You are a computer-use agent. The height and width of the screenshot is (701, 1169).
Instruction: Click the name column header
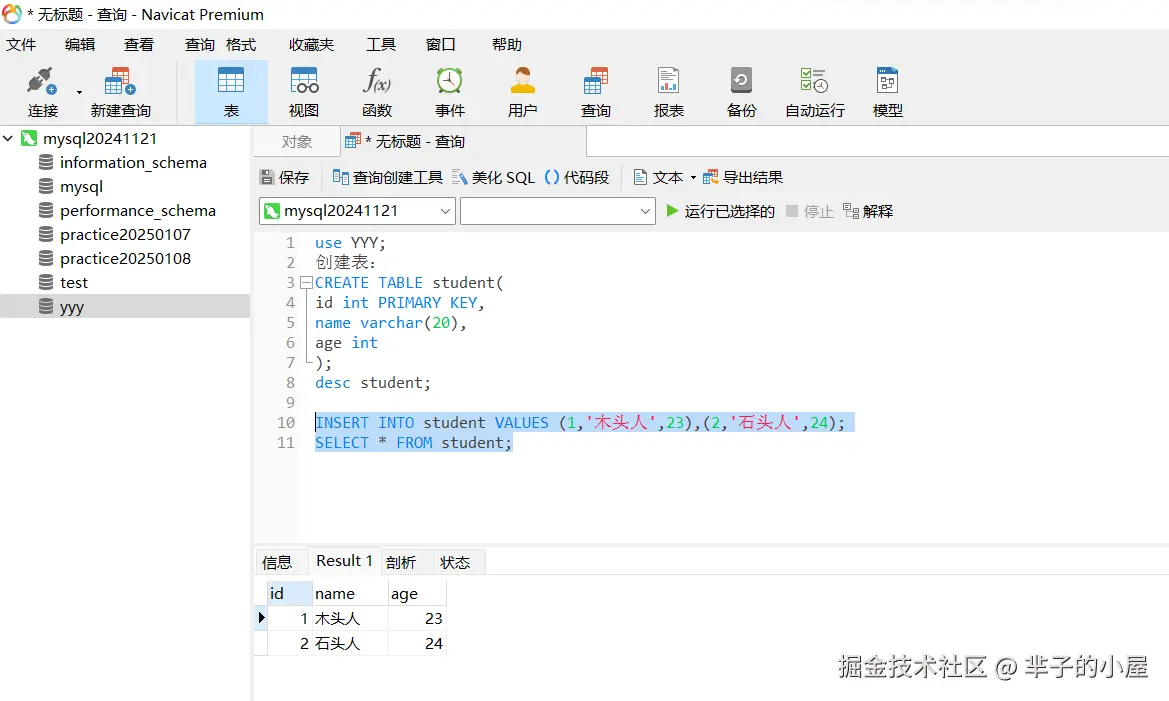(x=350, y=594)
